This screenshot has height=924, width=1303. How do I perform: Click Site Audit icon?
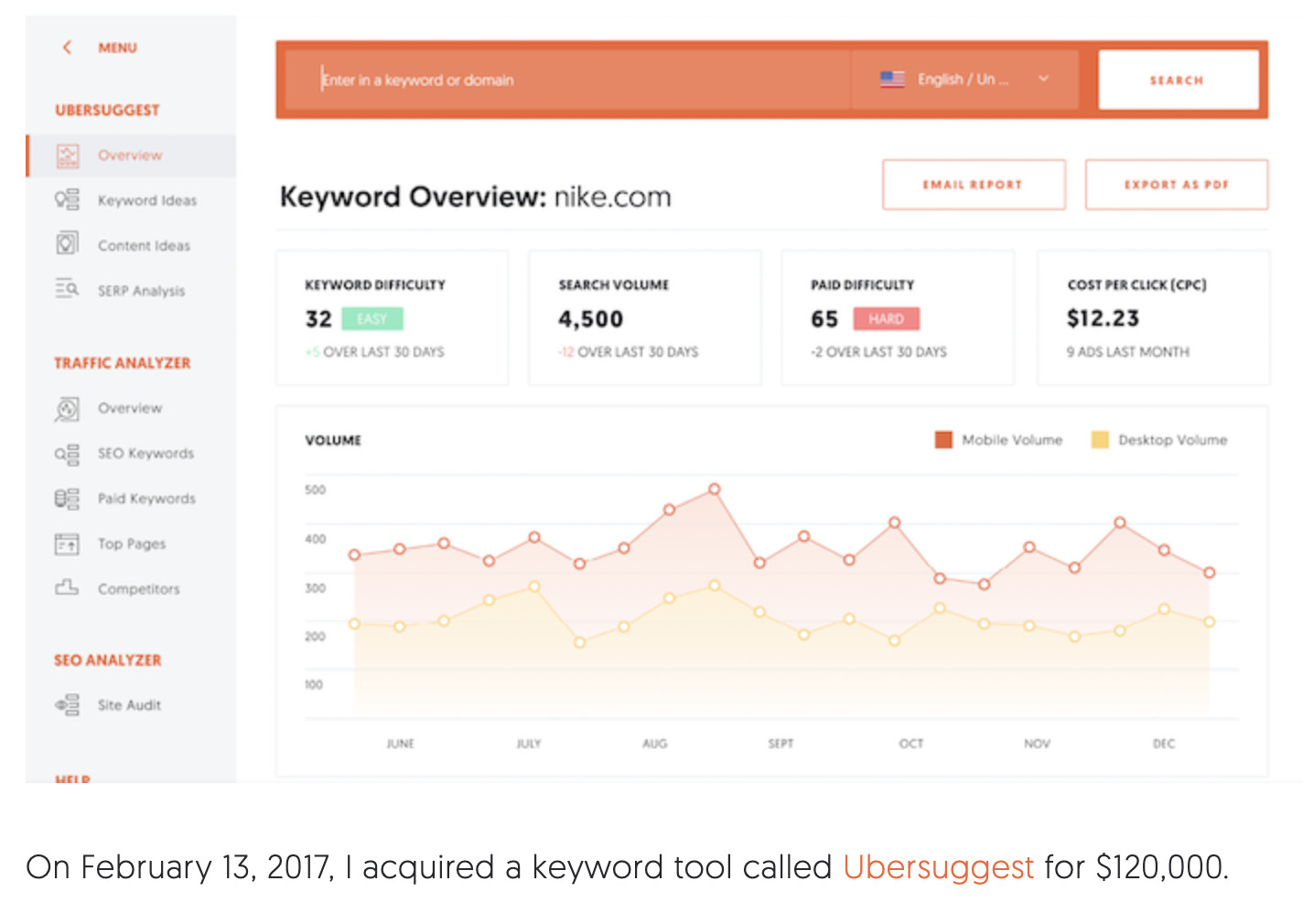[67, 705]
